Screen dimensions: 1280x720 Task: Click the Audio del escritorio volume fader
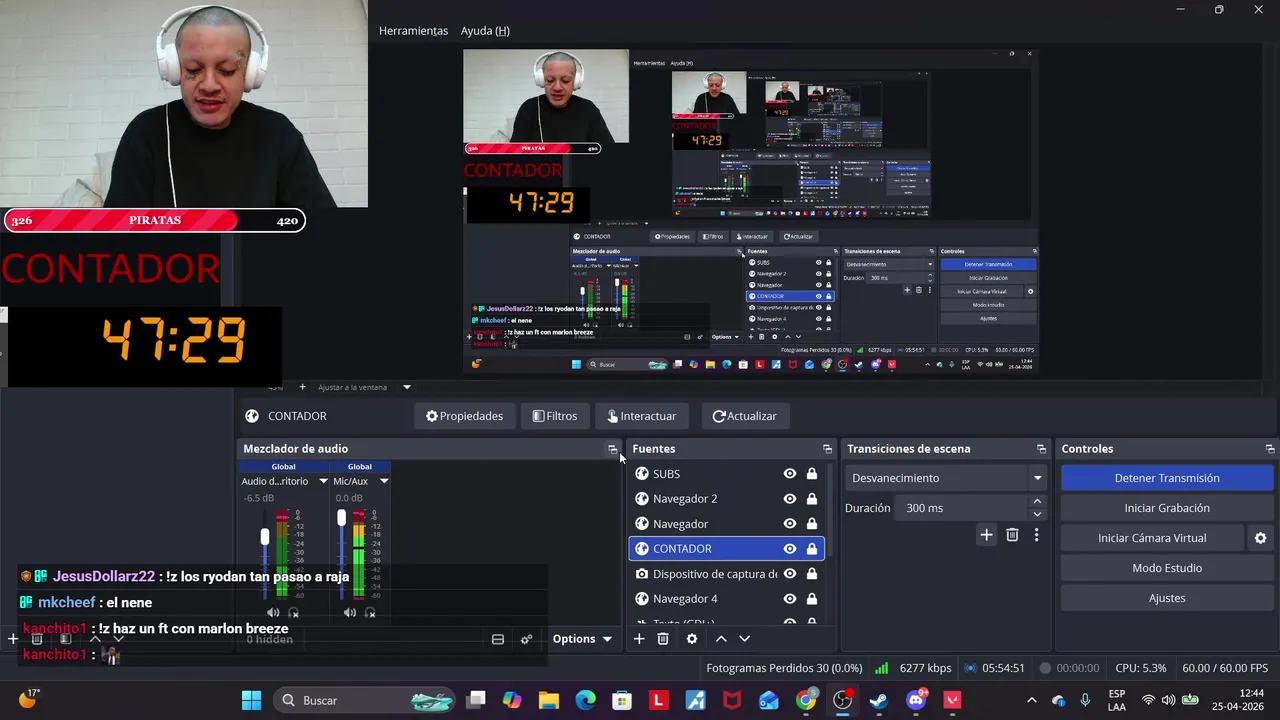[x=265, y=537]
